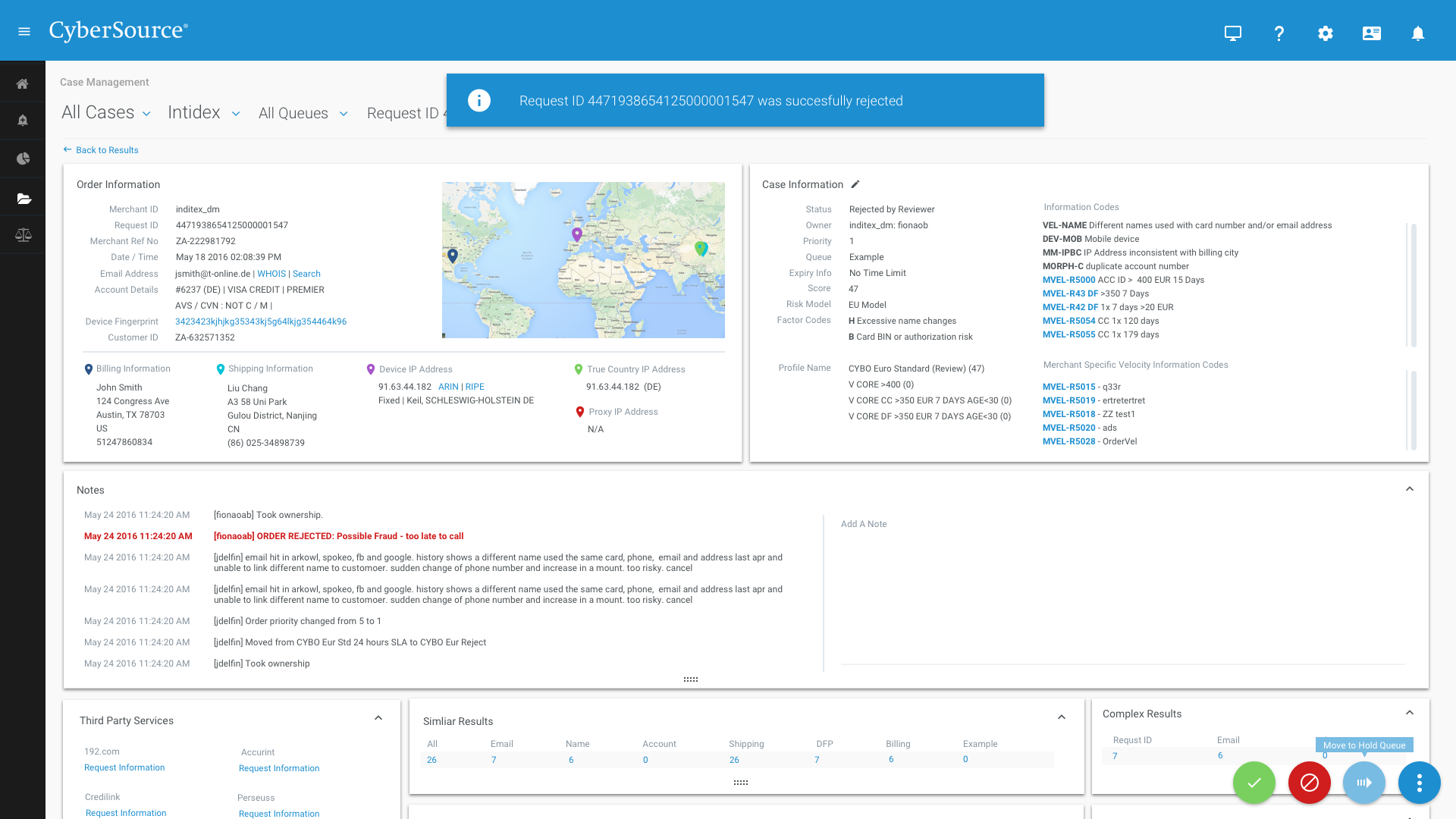Screen dimensions: 1456x819
Task: Click the Information Codes scrollbar
Action: [1414, 284]
